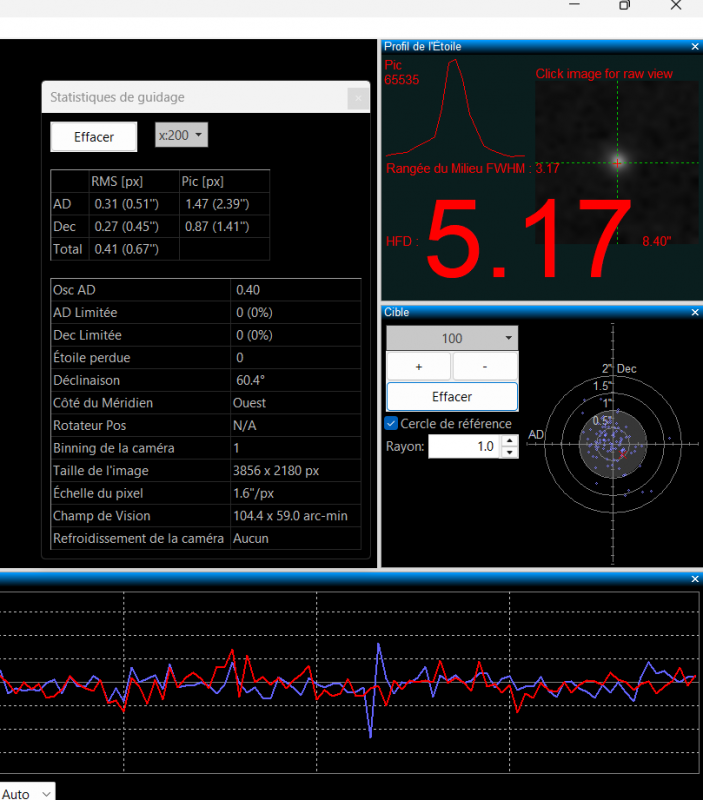The height and width of the screenshot is (800, 703).
Task: Increase Rayon with the up arrow
Action: (x=509, y=441)
